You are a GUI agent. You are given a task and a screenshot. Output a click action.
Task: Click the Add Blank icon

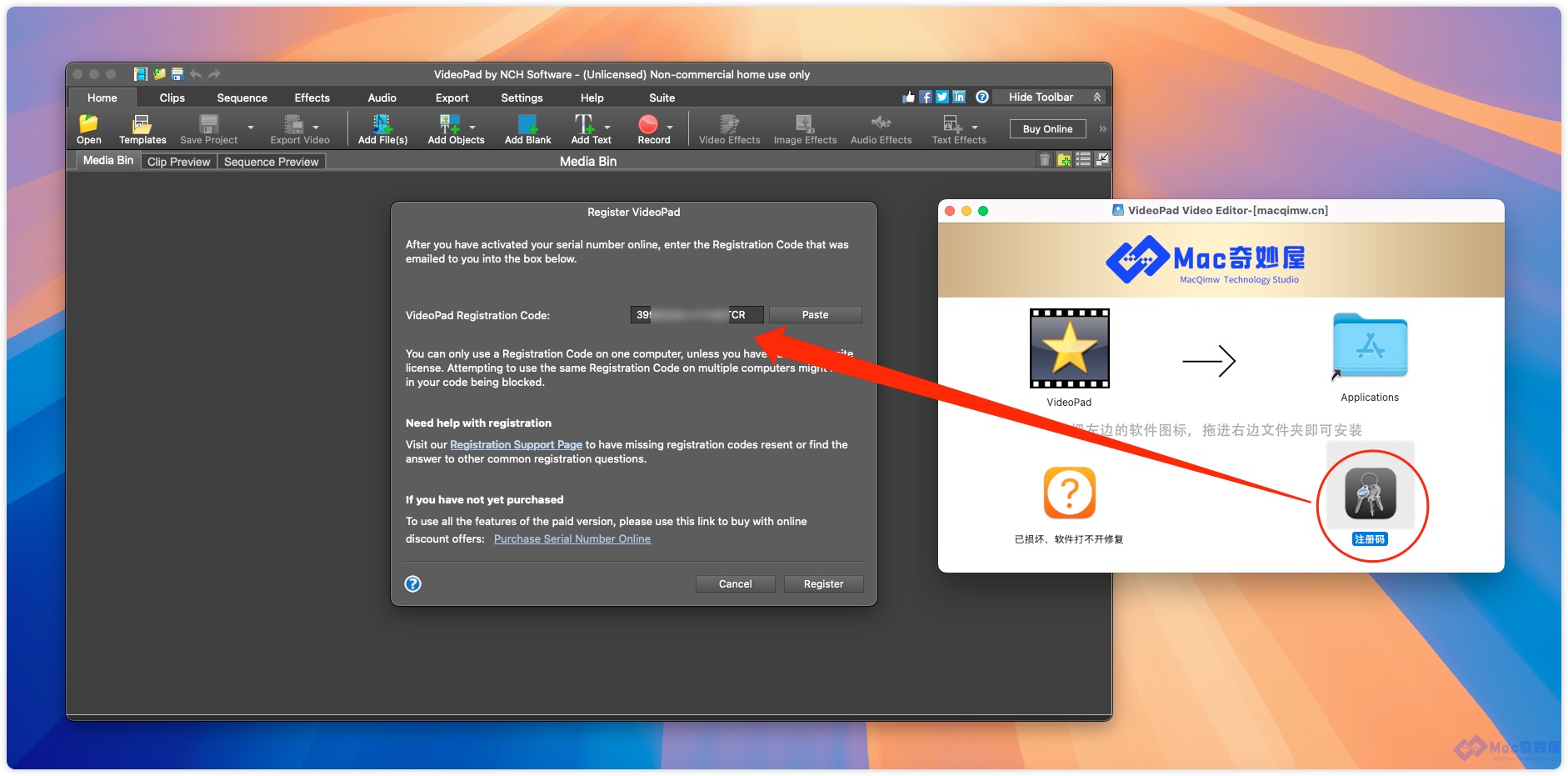(527, 123)
